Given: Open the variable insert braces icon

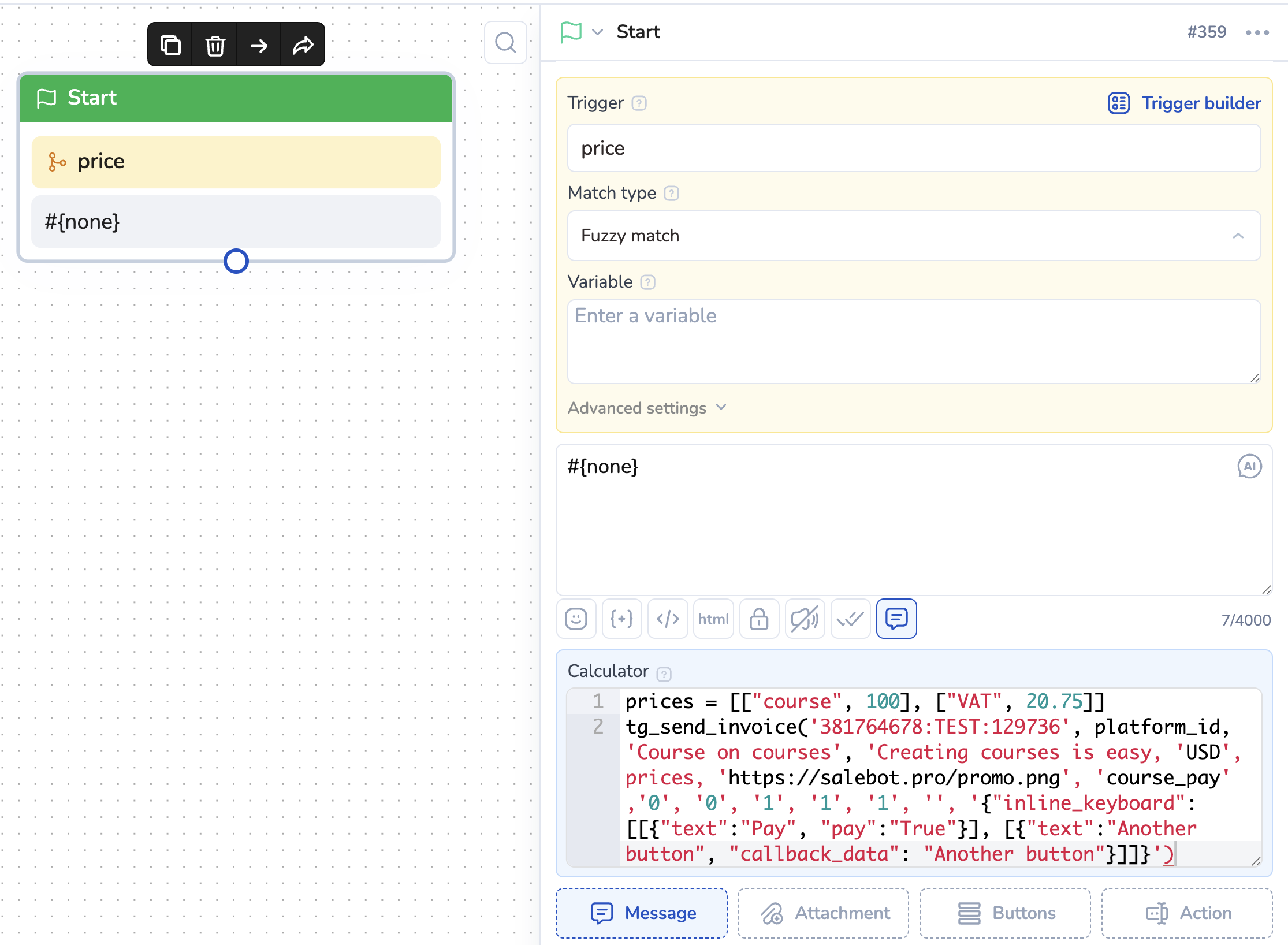Looking at the screenshot, I should pos(621,619).
